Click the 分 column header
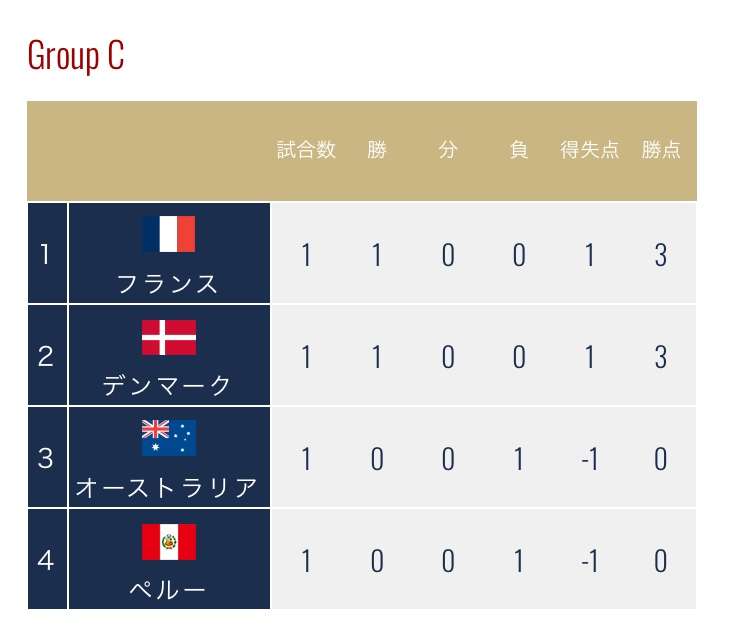Image resolution: width=730 pixels, height=633 pixels. (448, 150)
